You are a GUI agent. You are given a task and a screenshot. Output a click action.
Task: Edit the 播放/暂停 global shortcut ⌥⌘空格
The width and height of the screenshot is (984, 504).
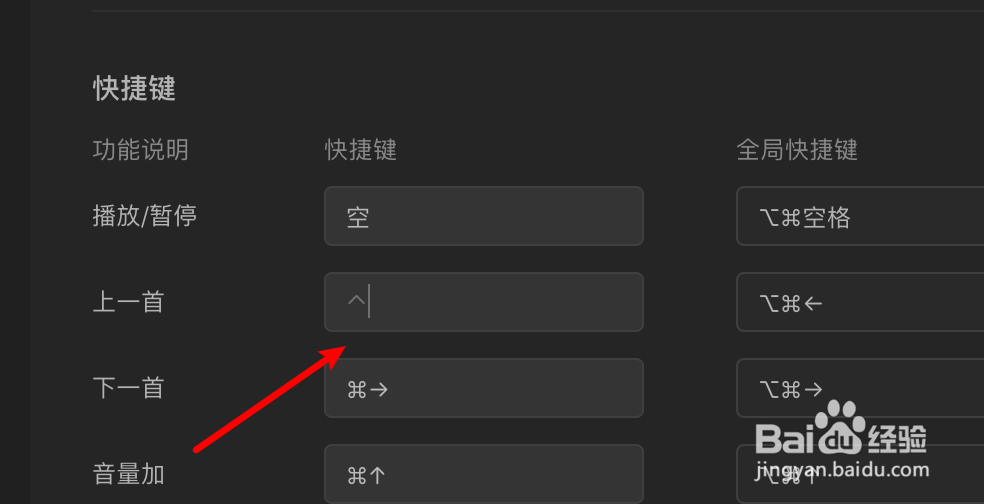pos(860,216)
